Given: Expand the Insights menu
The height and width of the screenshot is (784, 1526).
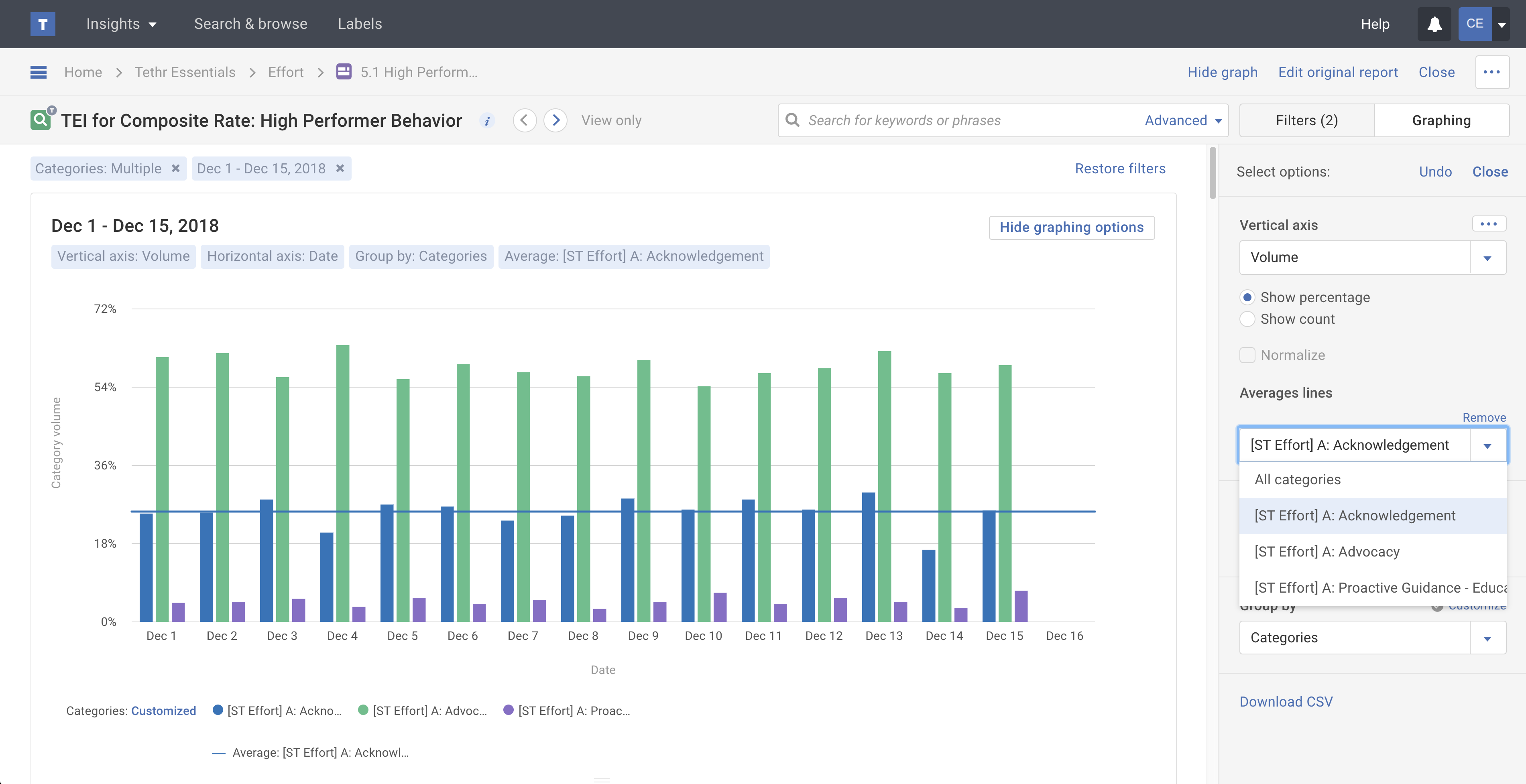Looking at the screenshot, I should 121,24.
